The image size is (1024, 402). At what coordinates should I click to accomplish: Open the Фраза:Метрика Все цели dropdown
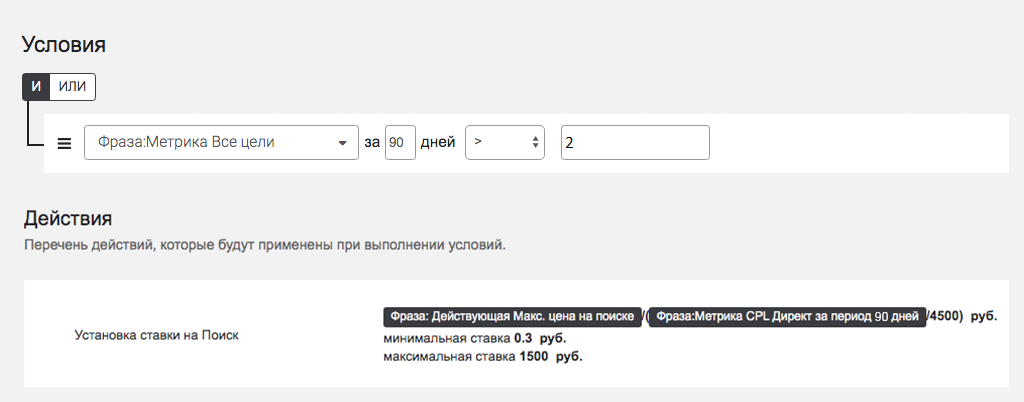pyautogui.click(x=221, y=142)
